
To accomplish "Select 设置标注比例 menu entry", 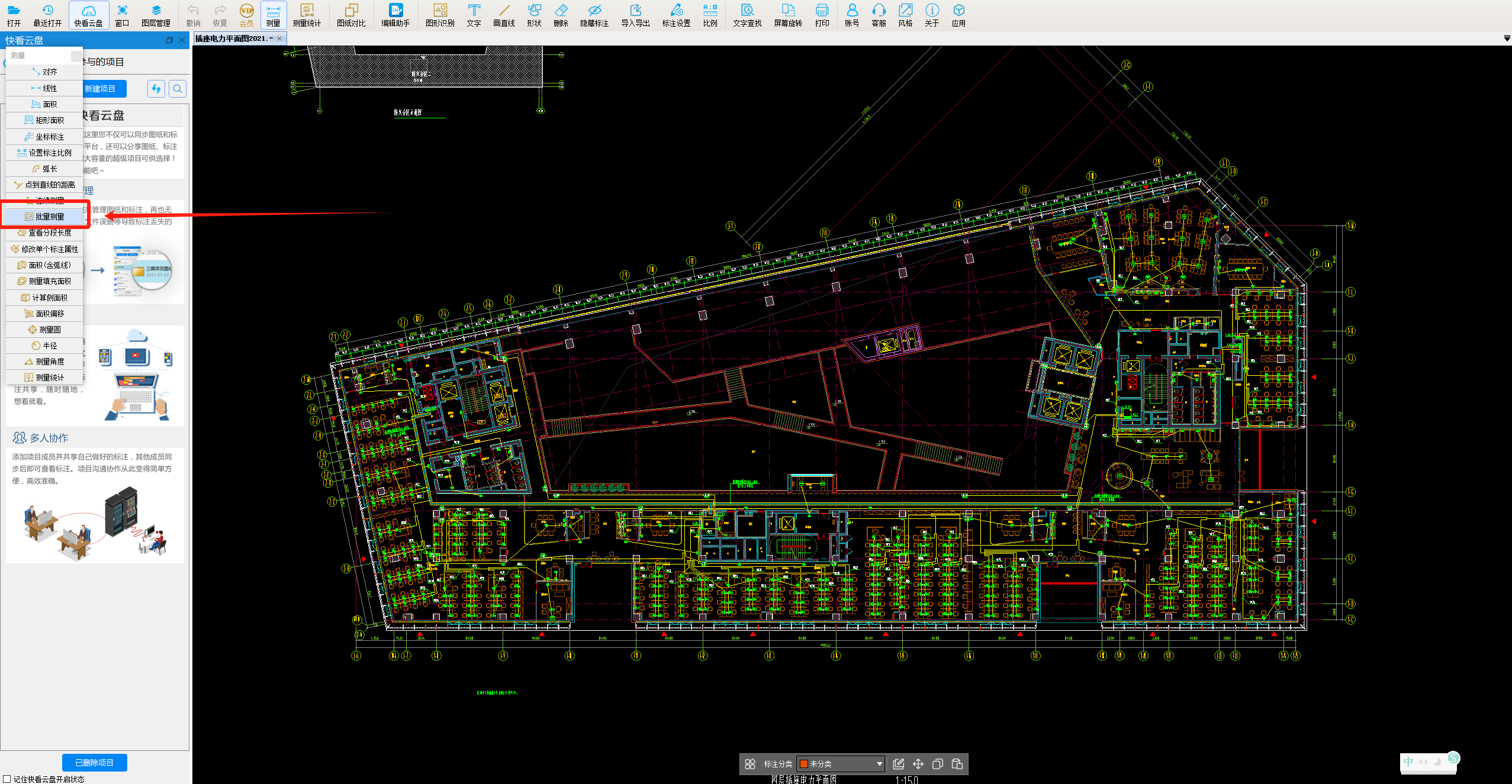I will pyautogui.click(x=44, y=153).
